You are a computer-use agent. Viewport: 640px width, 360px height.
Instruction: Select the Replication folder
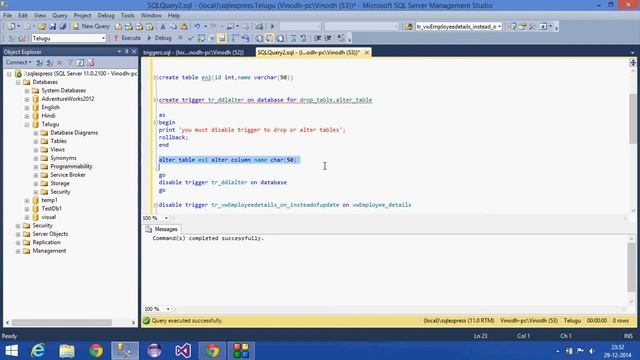(47, 242)
